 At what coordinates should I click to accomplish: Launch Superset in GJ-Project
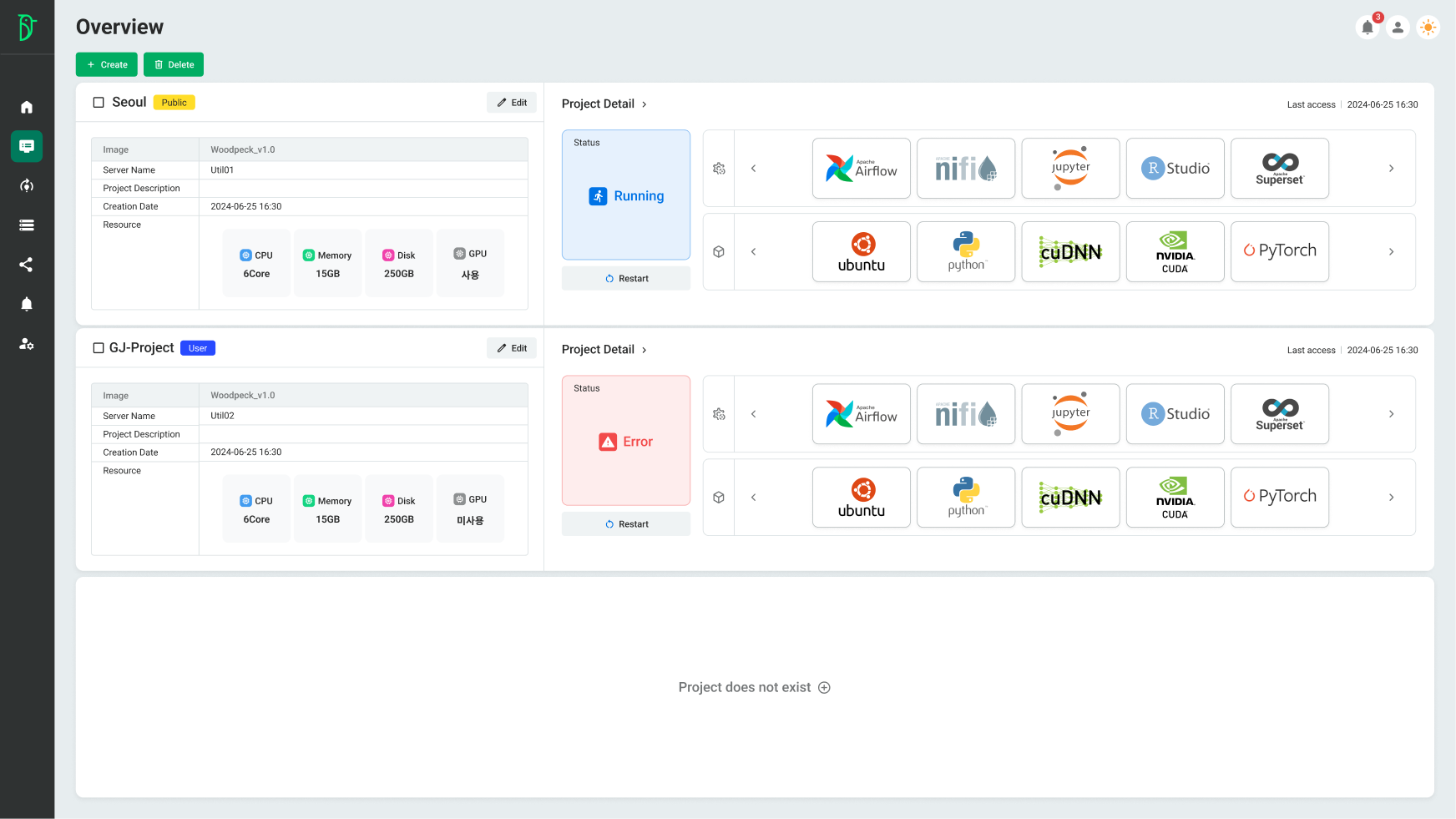pyautogui.click(x=1280, y=414)
